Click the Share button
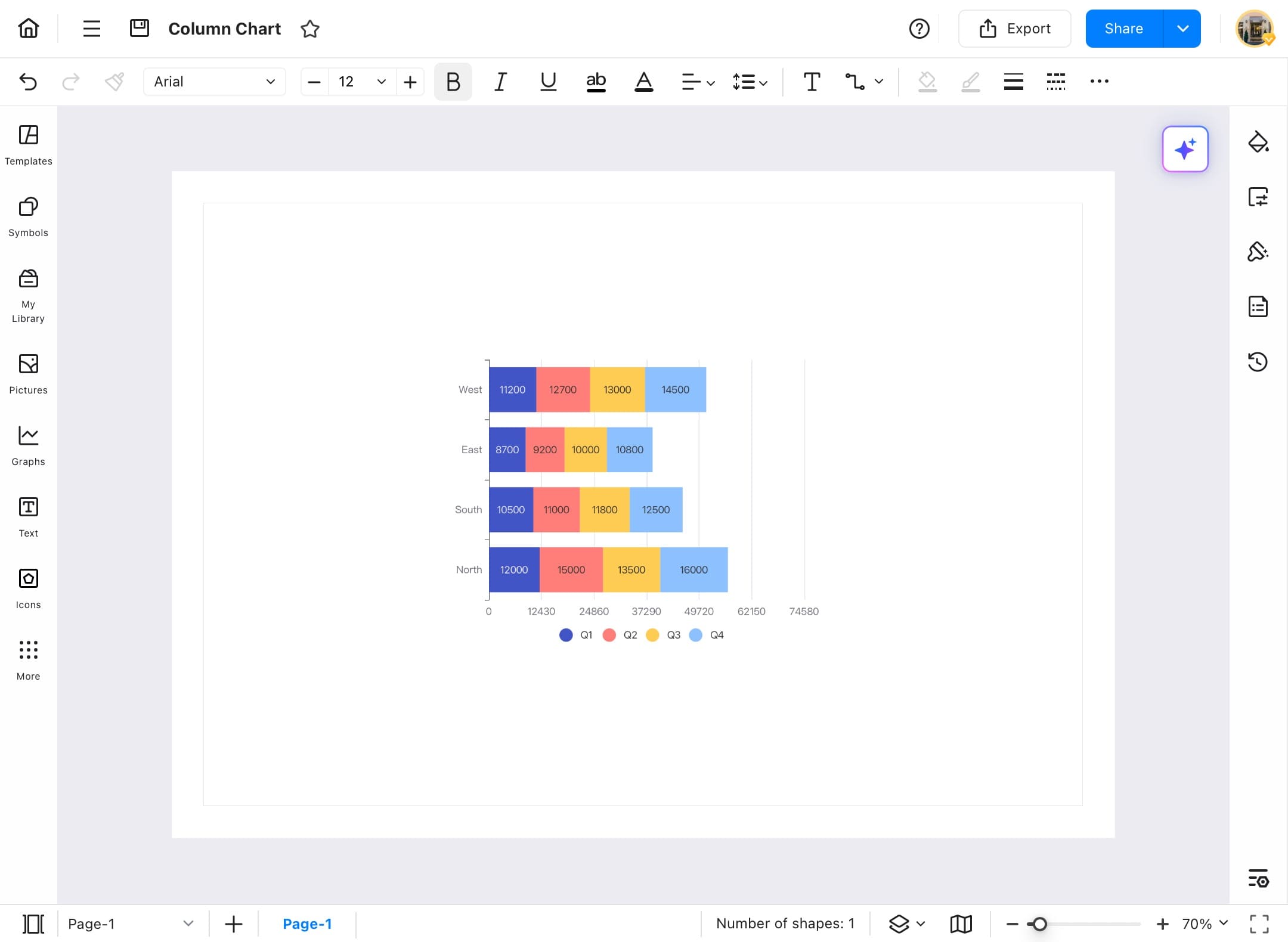Viewport: 1288px width, 942px height. pyautogui.click(x=1123, y=28)
